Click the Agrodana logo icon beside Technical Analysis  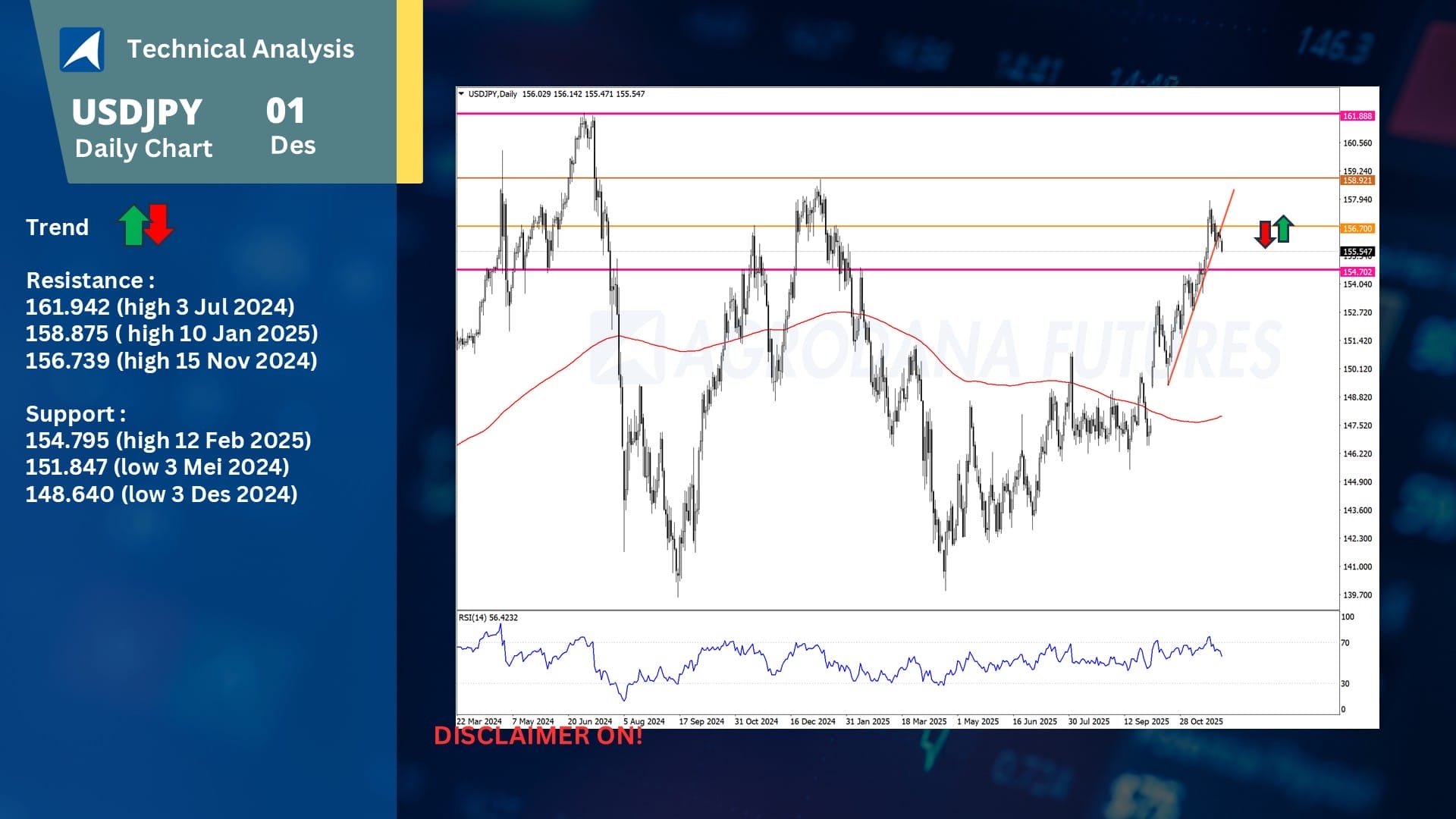click(82, 50)
